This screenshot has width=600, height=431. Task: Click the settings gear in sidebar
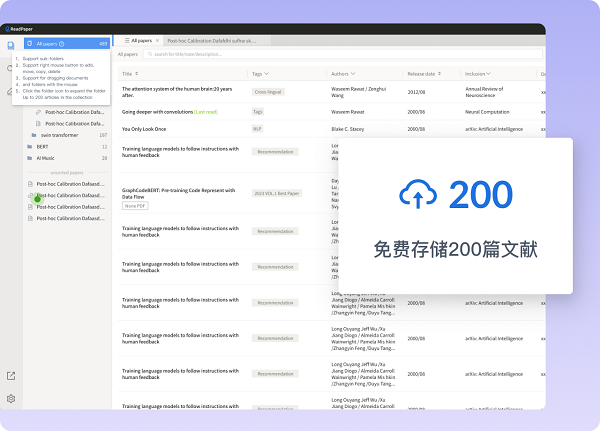click(x=10, y=398)
